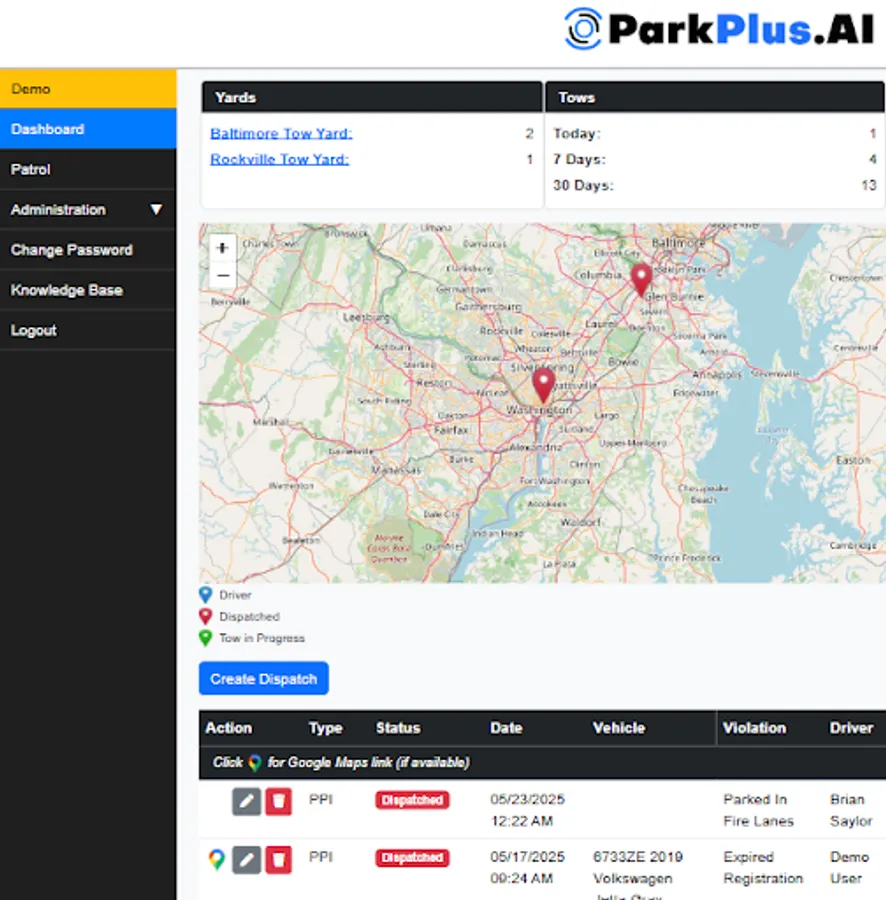
Task: Edit the 05/23/2025 dispatch with the pencil icon
Action: (x=246, y=800)
